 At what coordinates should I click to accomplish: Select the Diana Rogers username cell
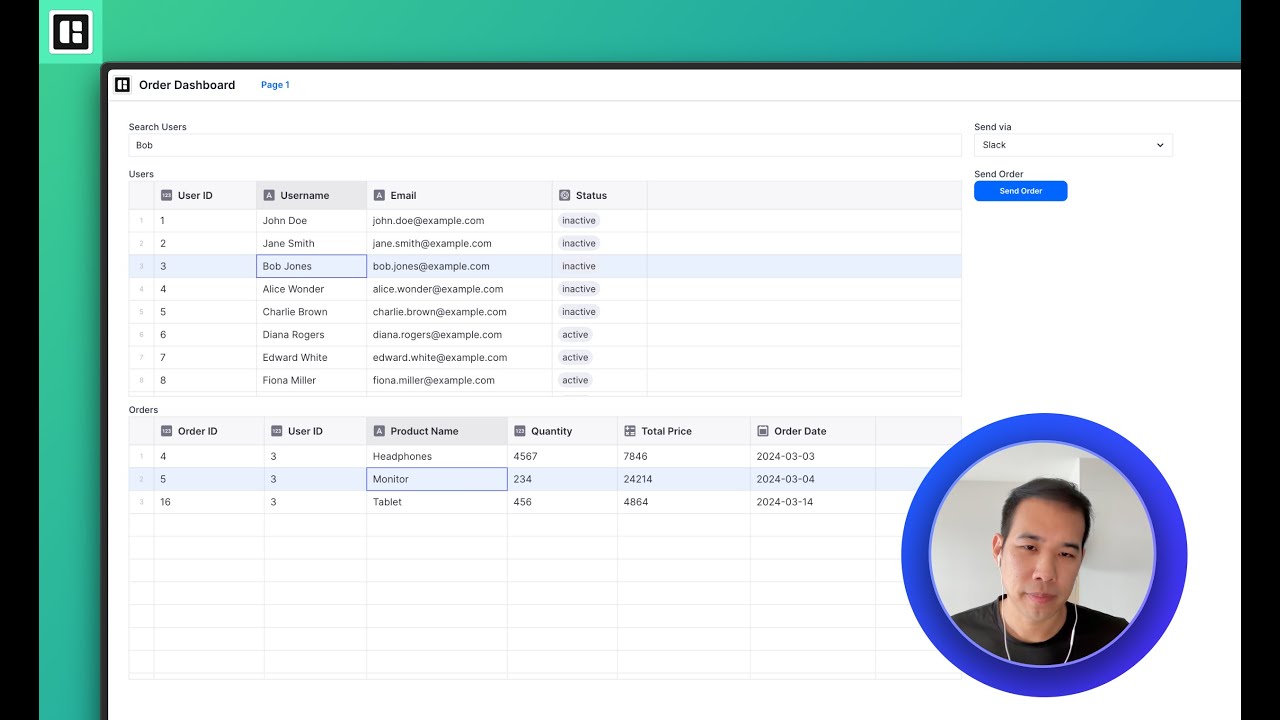coord(311,335)
